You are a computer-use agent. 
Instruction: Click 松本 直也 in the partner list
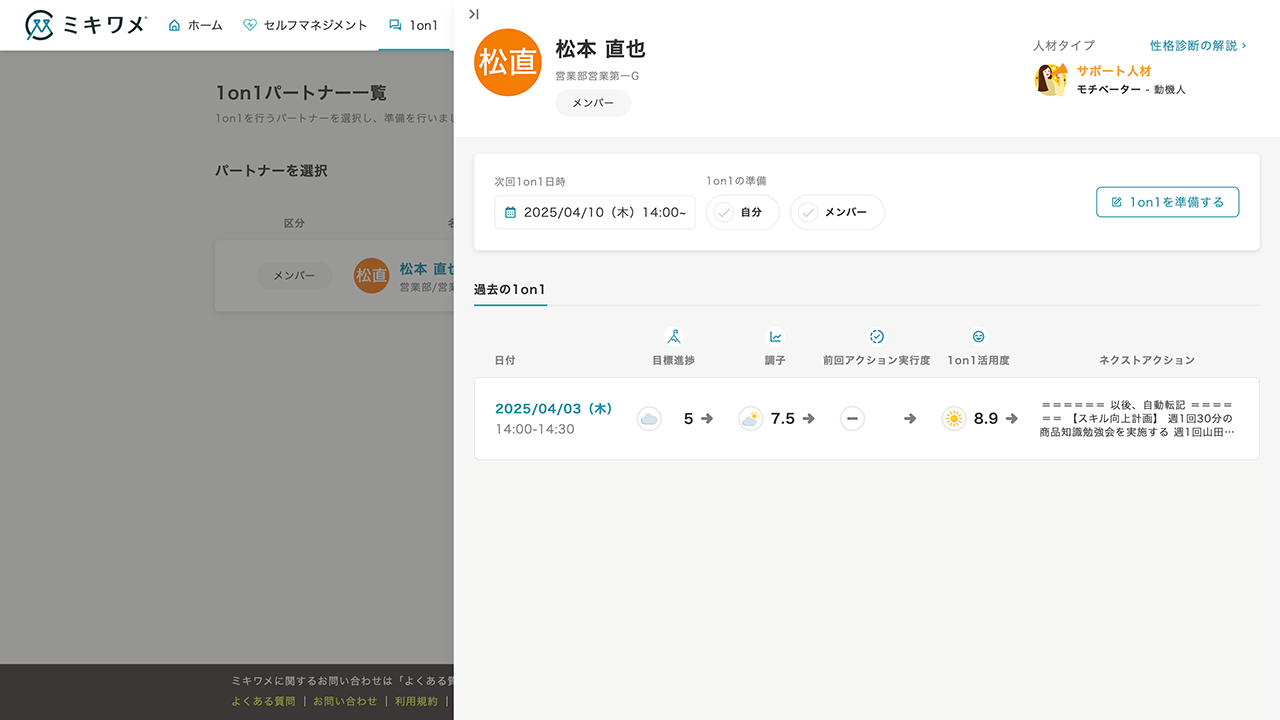coord(426,269)
